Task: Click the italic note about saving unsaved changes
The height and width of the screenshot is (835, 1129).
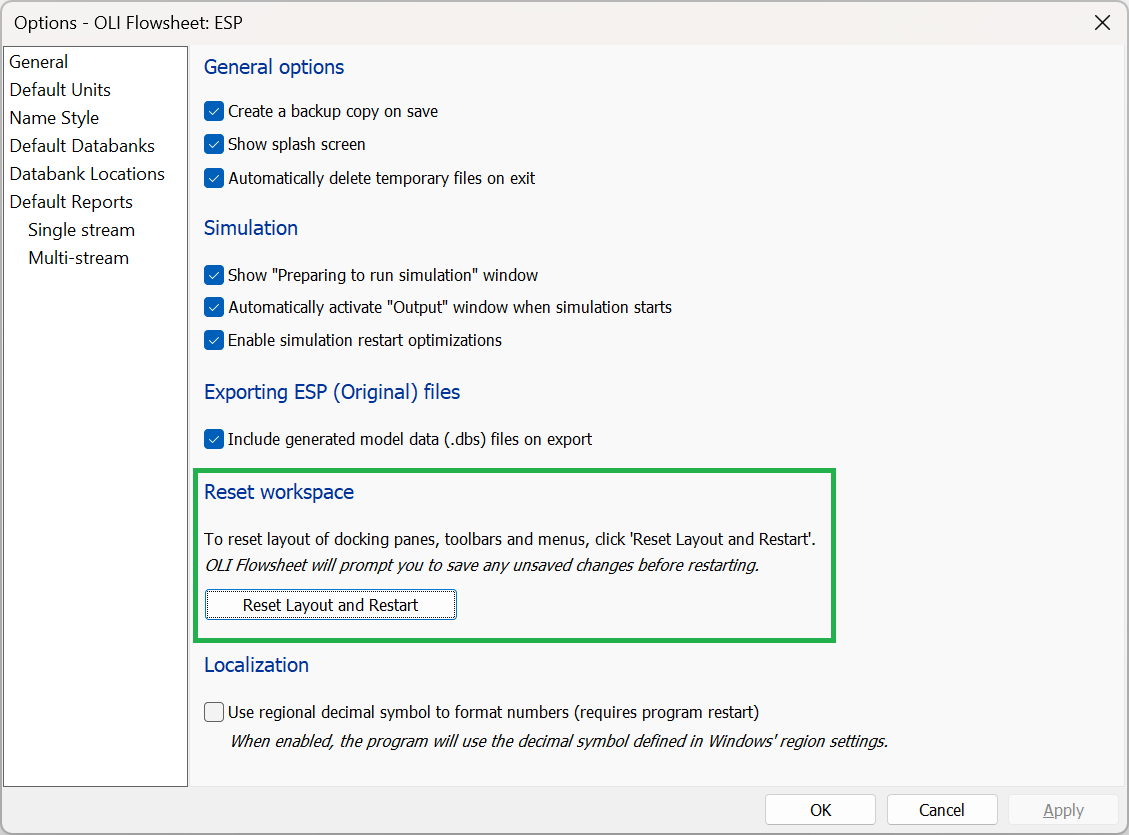Action: pos(482,565)
